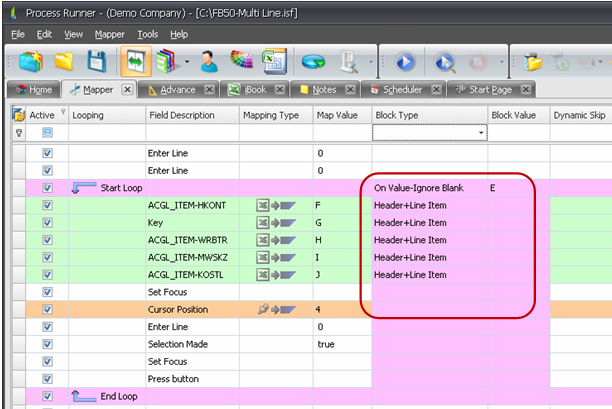Toggle Active checkbox for Cursor Position row
The height and width of the screenshot is (409, 612).
point(47,310)
